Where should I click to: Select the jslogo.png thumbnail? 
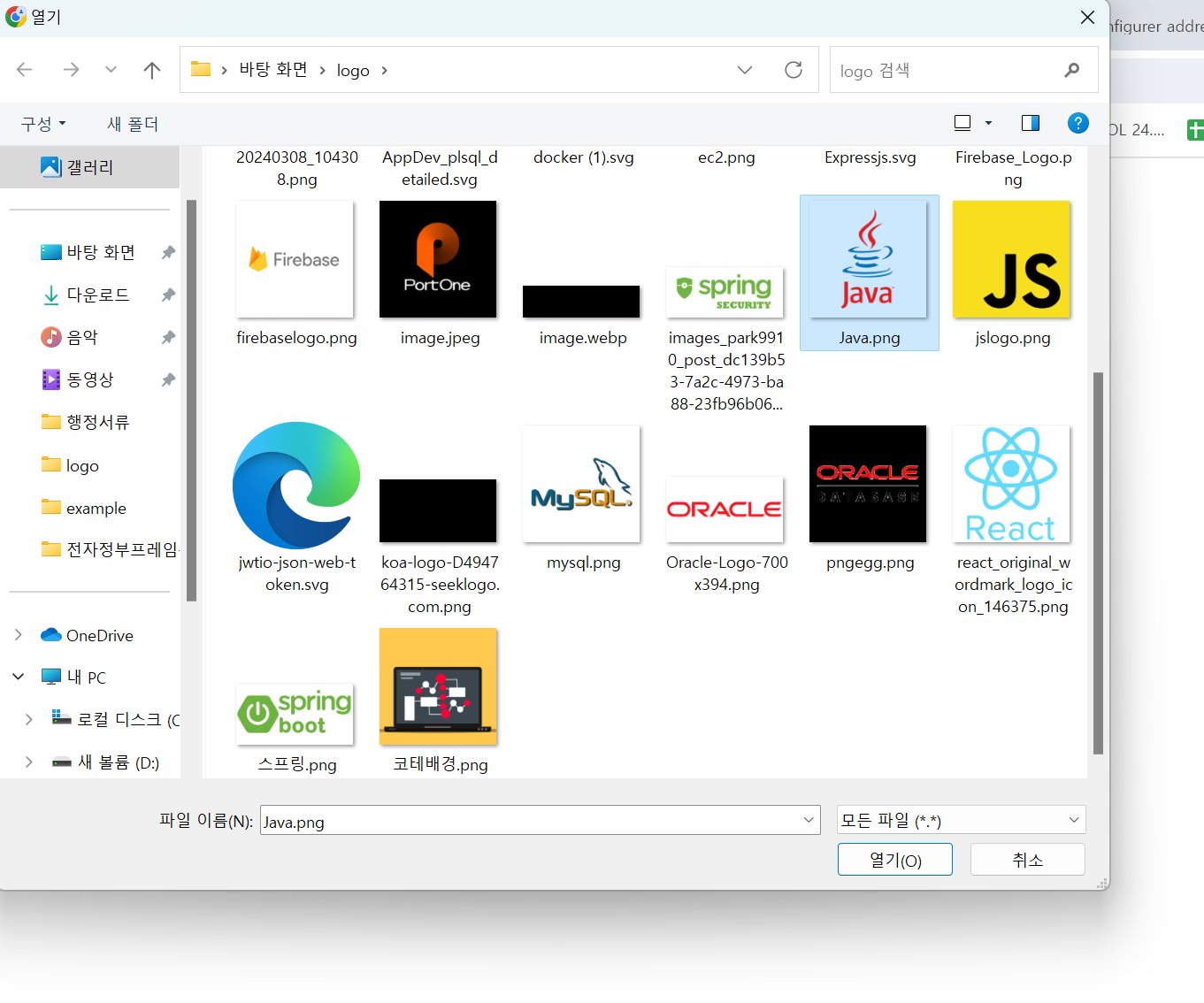pyautogui.click(x=1011, y=259)
